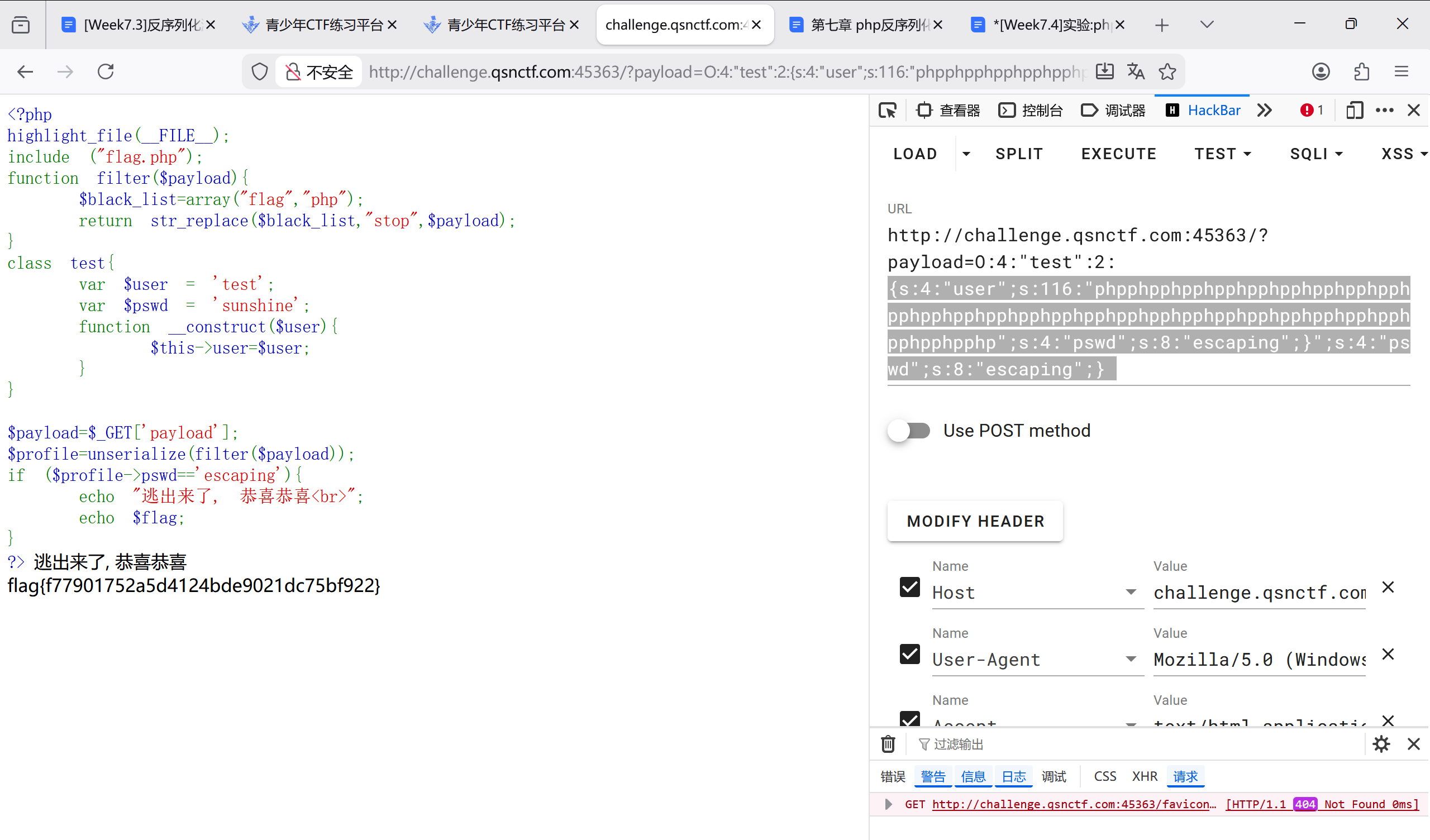The image size is (1430, 840).
Task: Click the translate page icon in address bar
Action: point(1136,71)
